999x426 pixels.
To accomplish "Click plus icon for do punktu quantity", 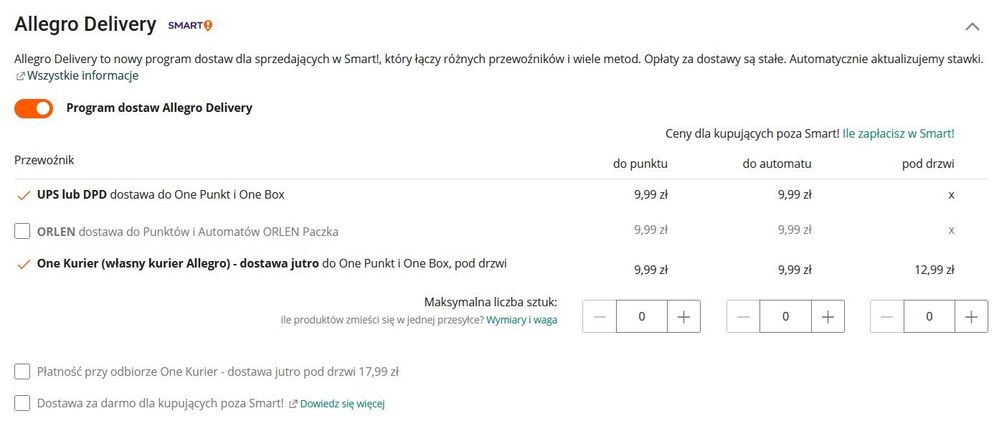I will click(684, 316).
